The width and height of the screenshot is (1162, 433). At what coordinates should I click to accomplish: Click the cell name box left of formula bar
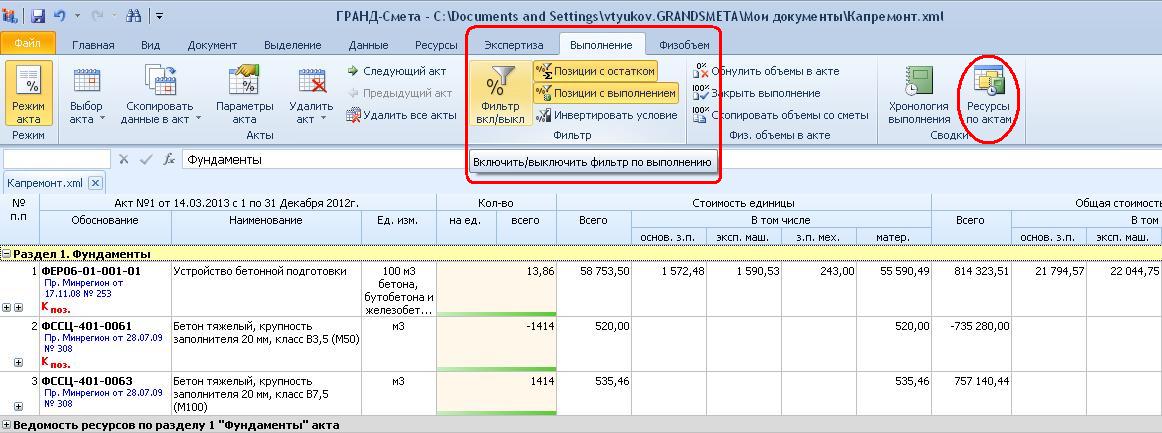tap(57, 159)
